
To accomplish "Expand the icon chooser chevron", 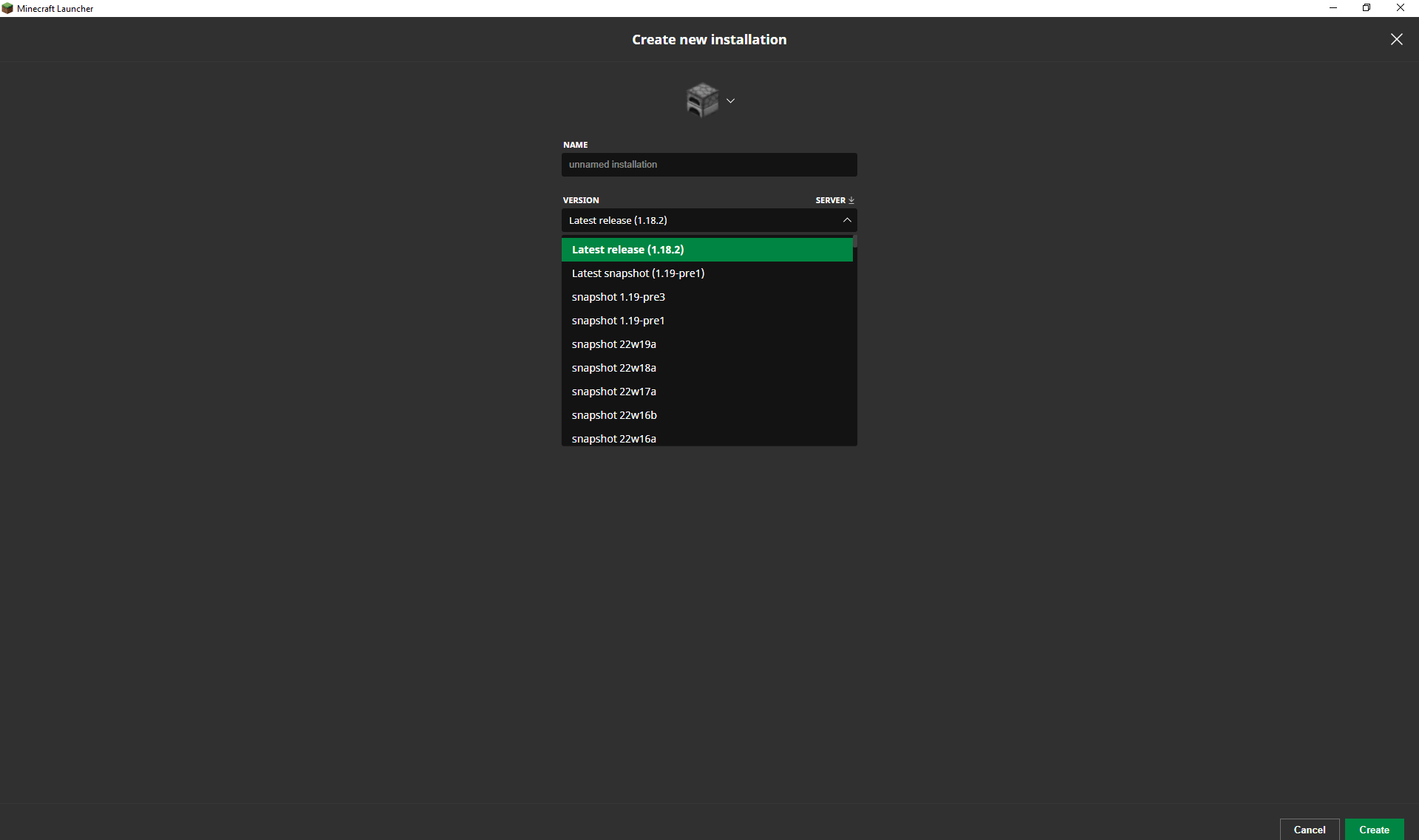I will click(x=730, y=100).
